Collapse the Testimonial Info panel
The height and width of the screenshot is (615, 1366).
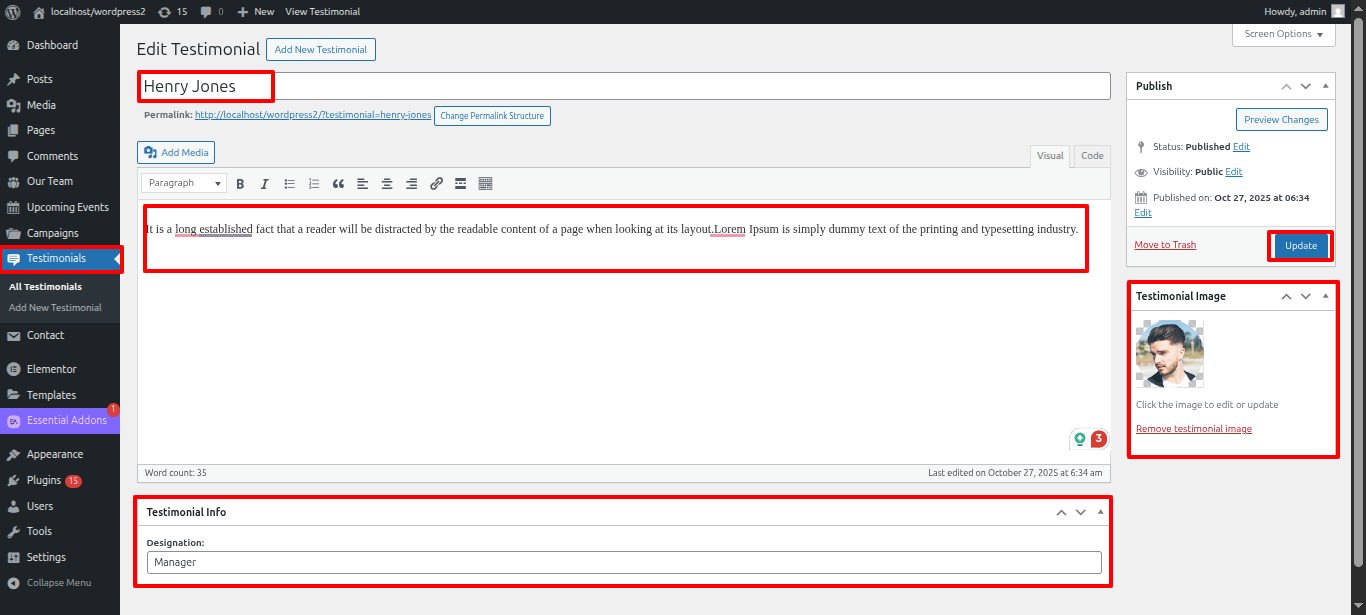point(1101,512)
